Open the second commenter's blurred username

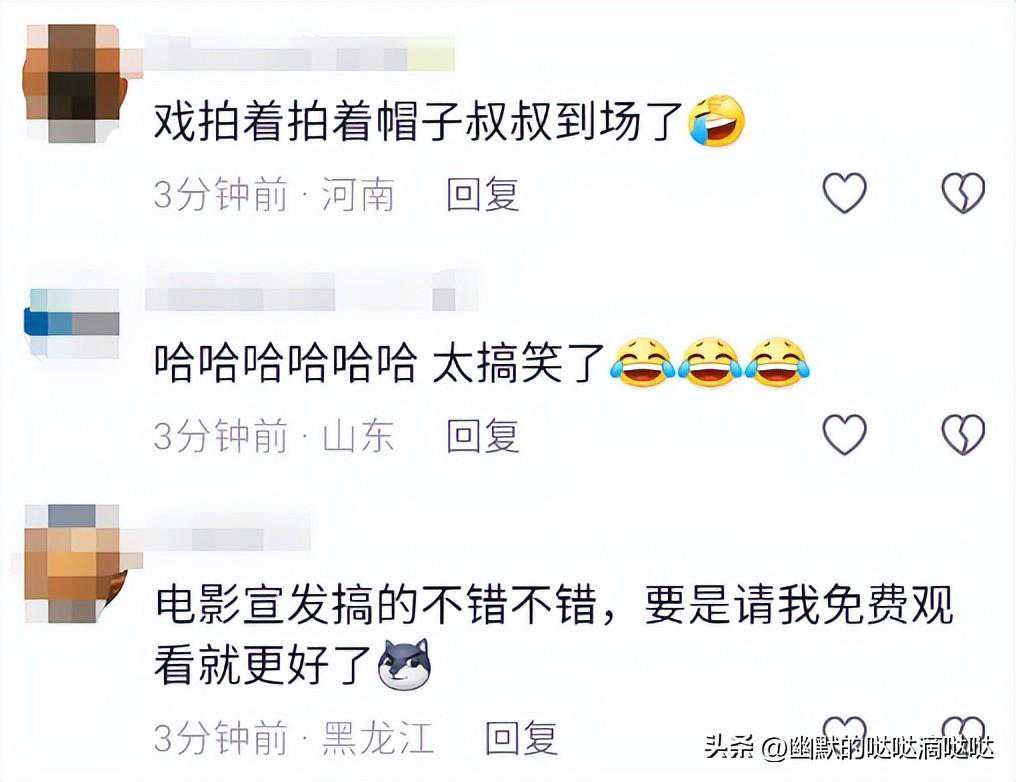(312, 292)
